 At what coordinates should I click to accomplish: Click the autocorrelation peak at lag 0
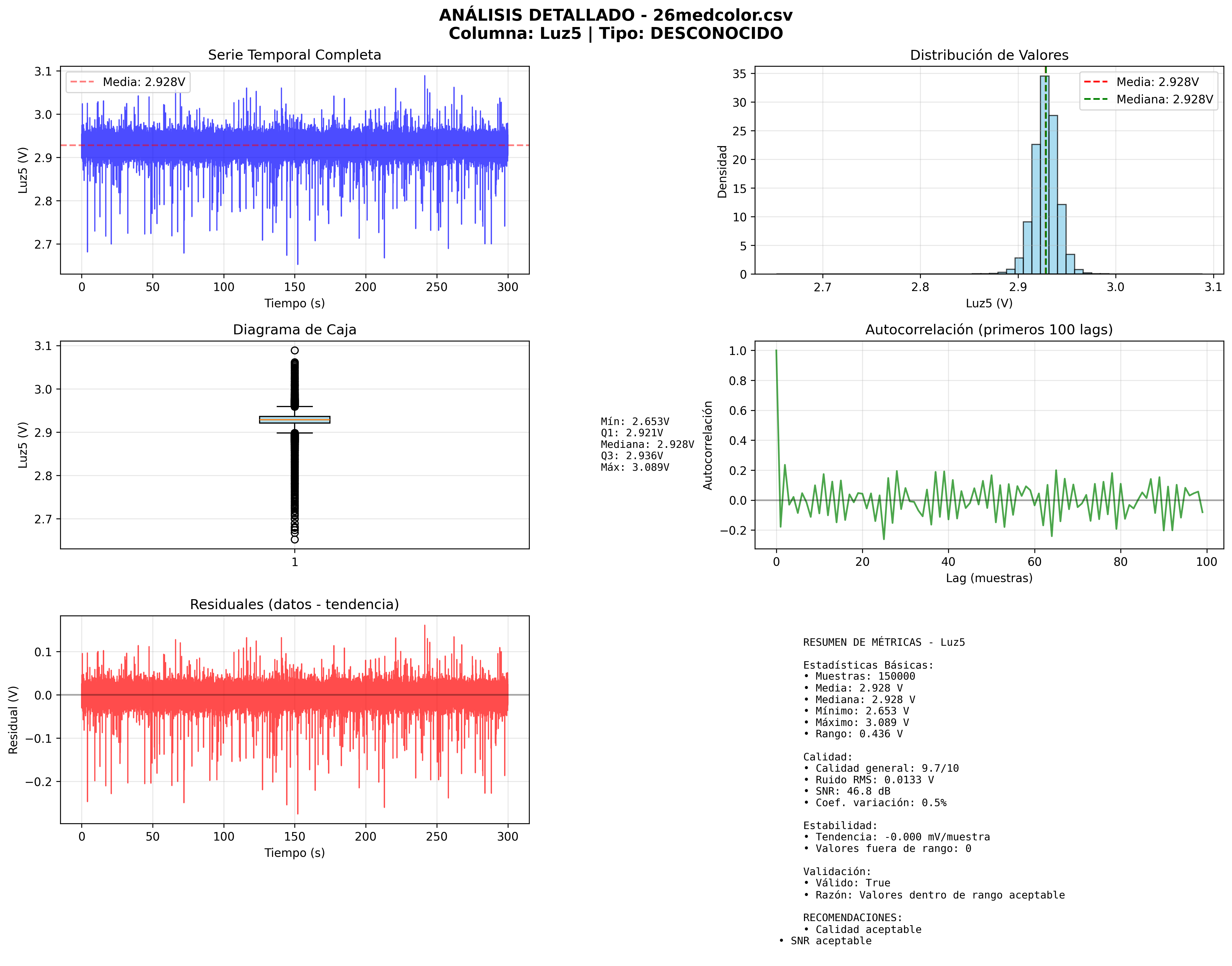pos(776,351)
